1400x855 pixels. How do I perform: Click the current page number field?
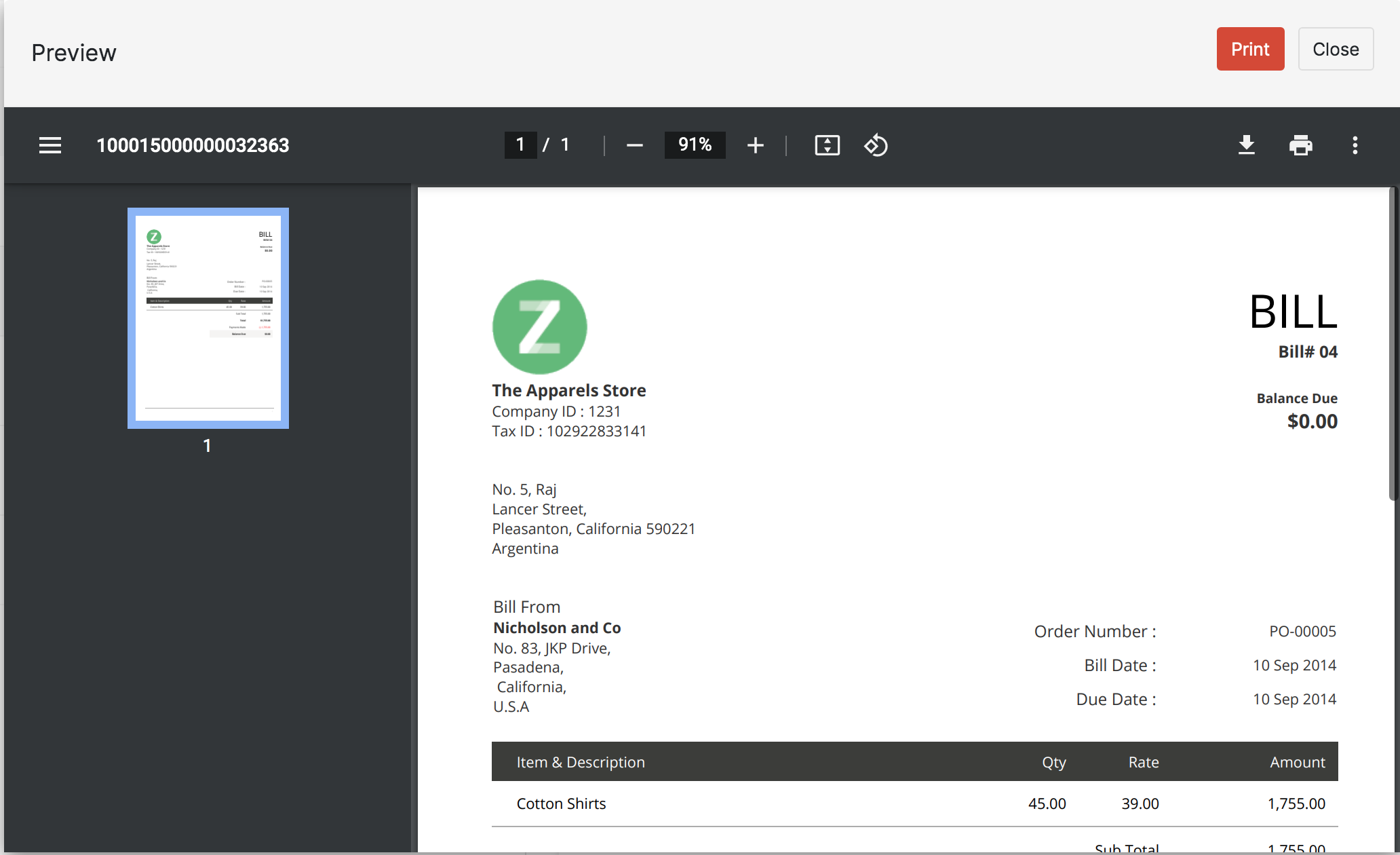point(520,145)
